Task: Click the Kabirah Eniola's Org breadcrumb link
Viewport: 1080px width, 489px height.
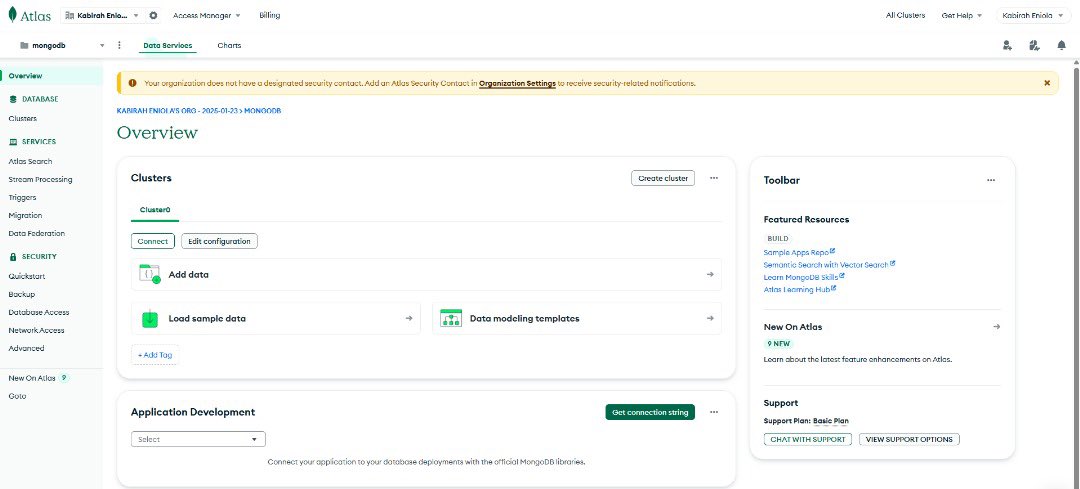Action: (x=178, y=111)
